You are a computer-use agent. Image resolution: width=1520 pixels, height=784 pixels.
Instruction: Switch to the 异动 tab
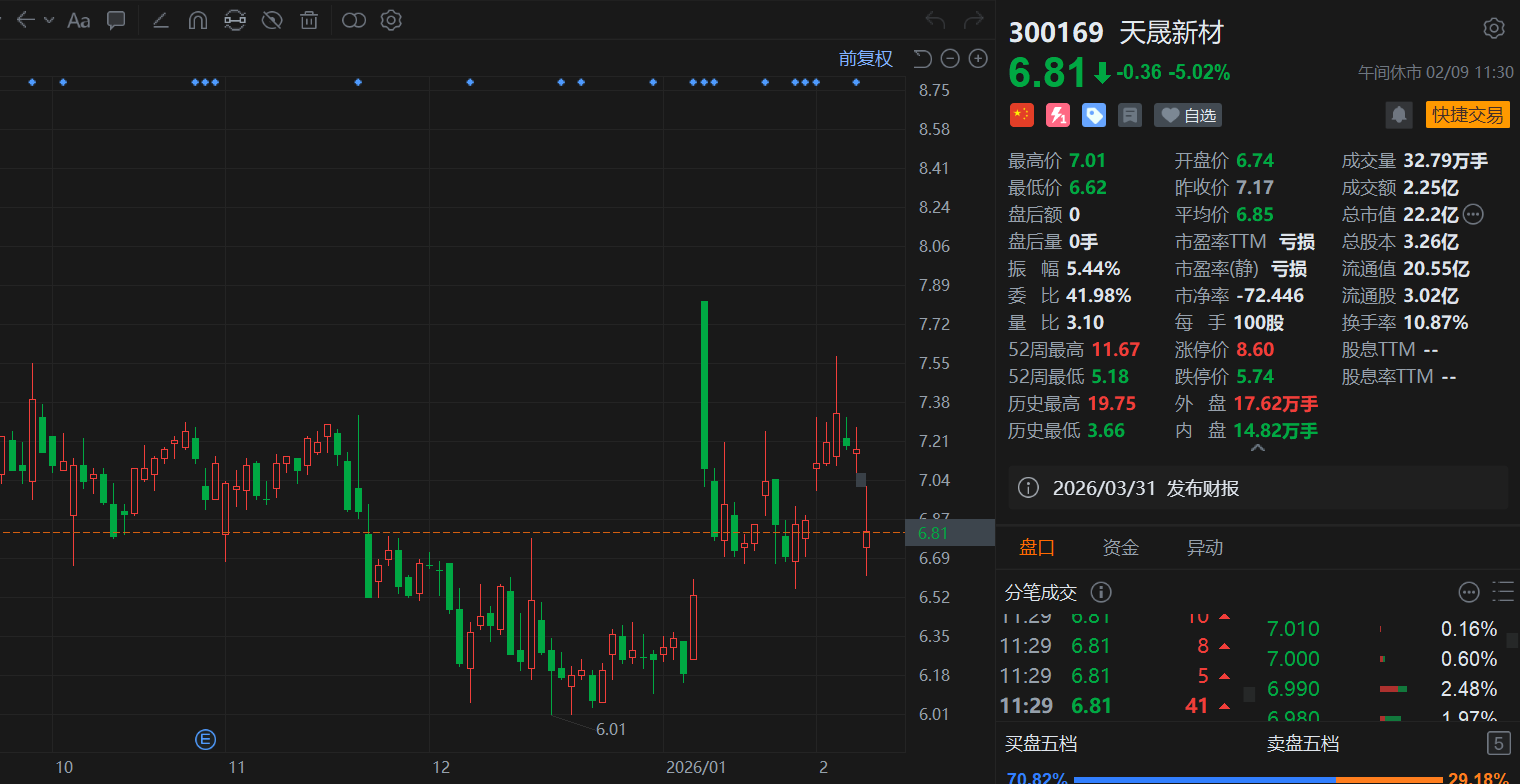[1204, 547]
